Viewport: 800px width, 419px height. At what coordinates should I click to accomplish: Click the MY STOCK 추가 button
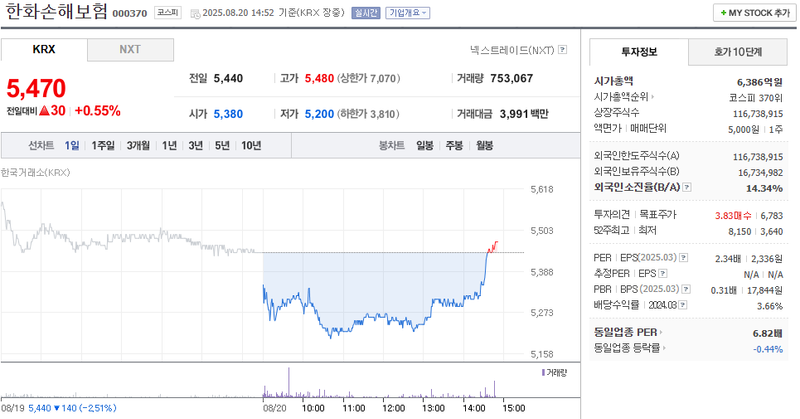point(755,13)
